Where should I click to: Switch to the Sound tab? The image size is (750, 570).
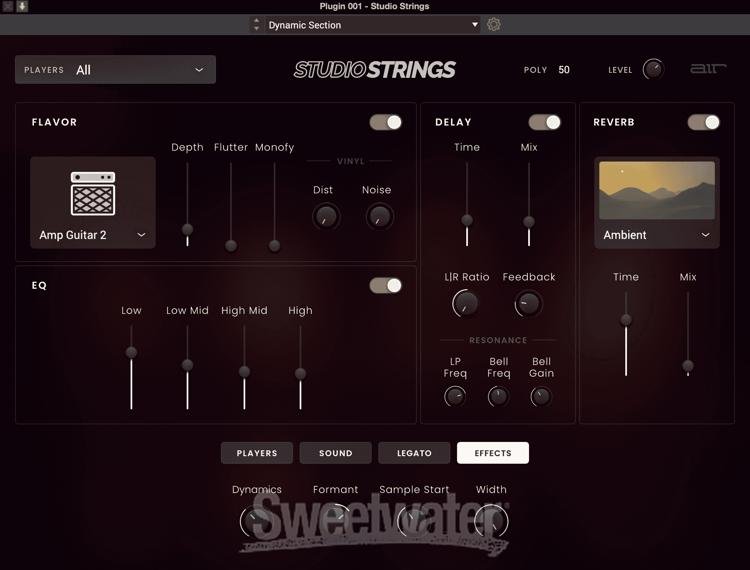pos(336,453)
